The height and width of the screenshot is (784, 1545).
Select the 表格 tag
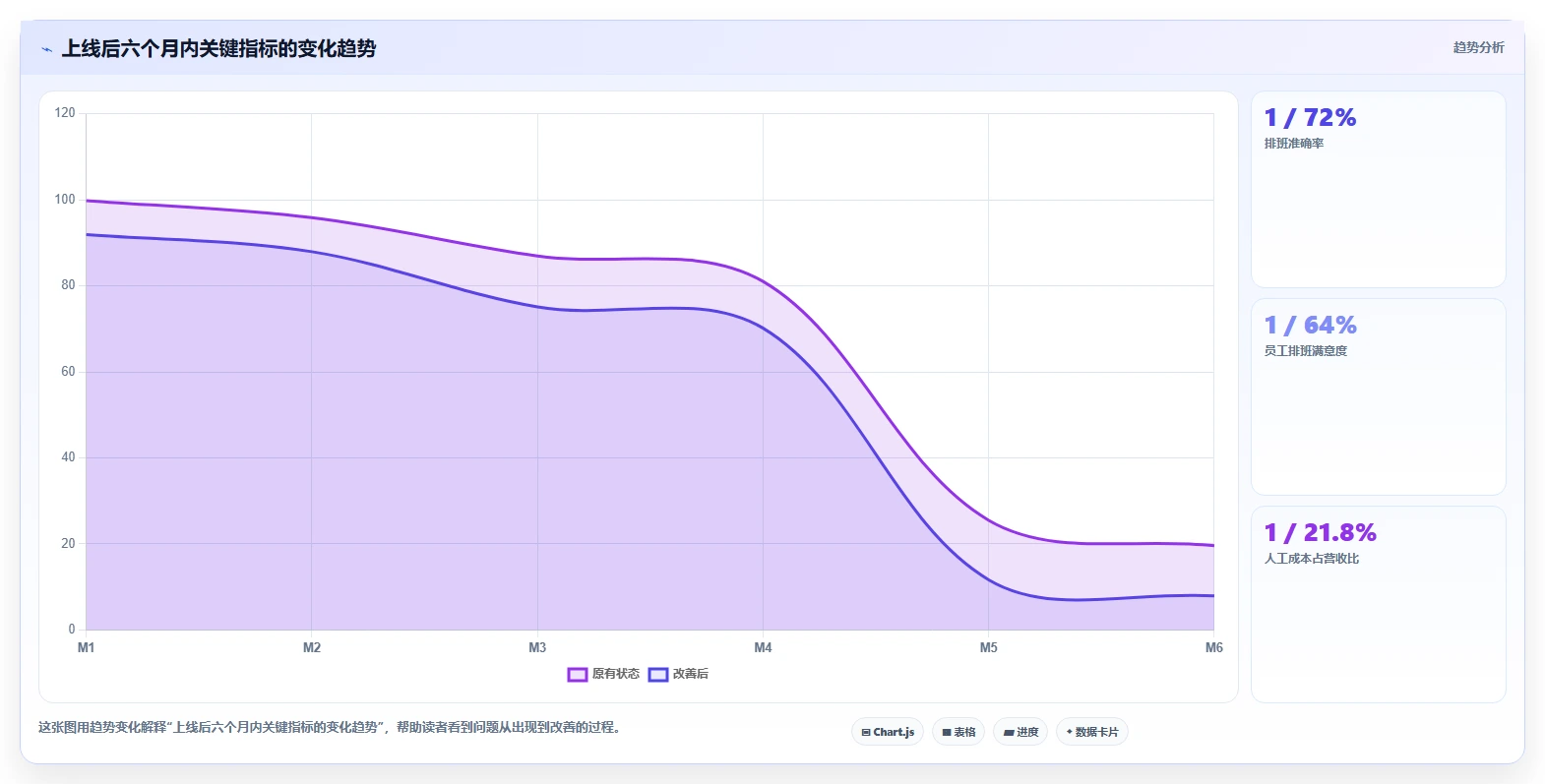[958, 732]
